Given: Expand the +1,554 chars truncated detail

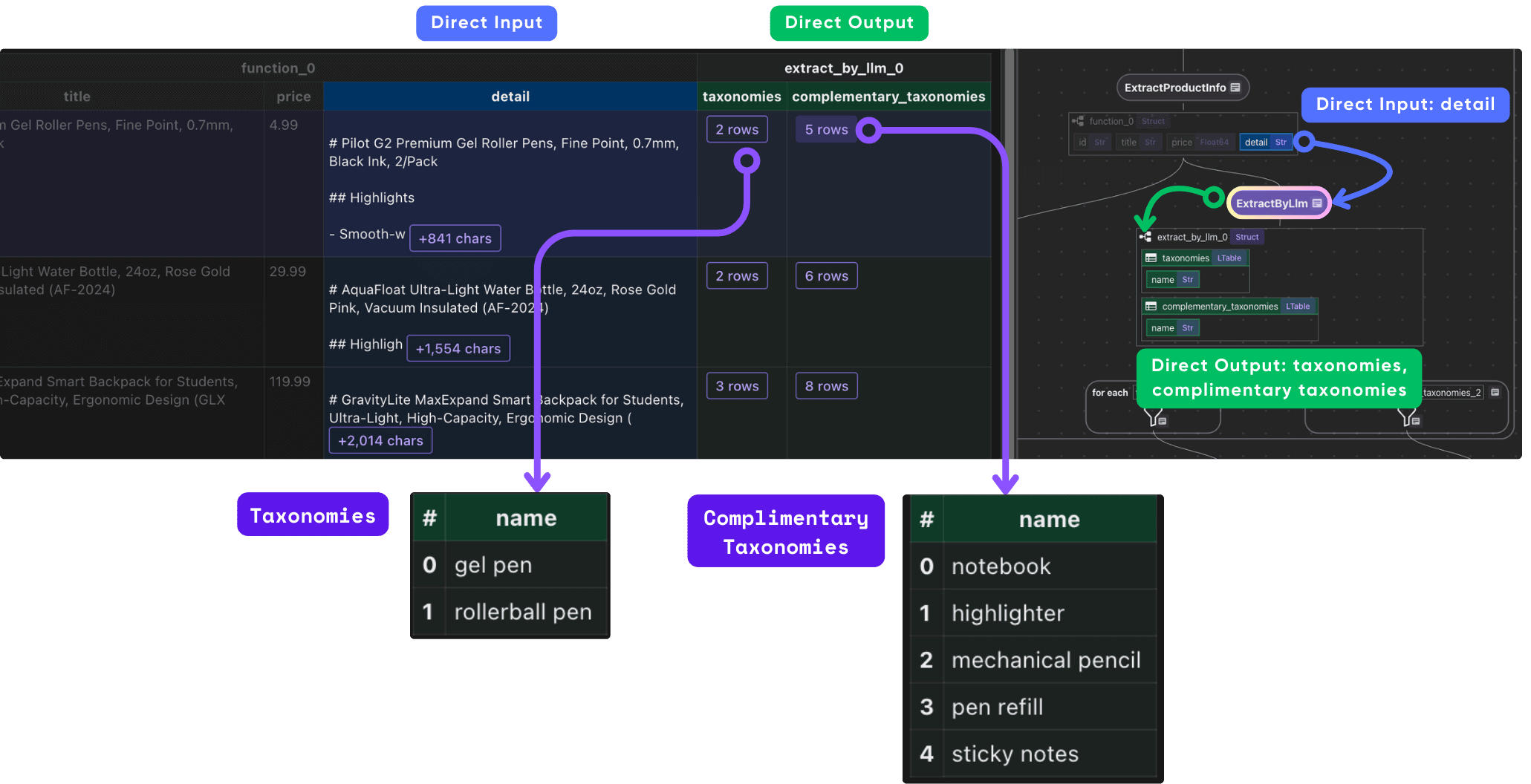Looking at the screenshot, I should [x=458, y=349].
